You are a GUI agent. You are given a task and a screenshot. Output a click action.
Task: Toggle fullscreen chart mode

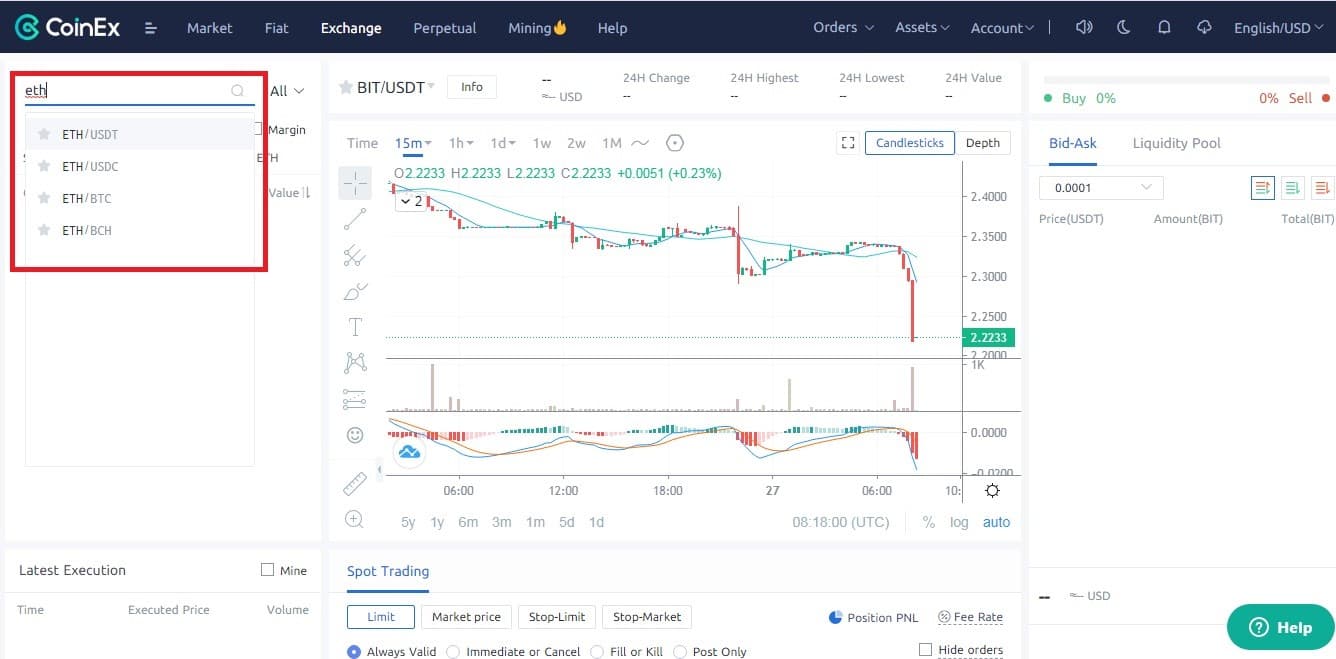(x=848, y=143)
